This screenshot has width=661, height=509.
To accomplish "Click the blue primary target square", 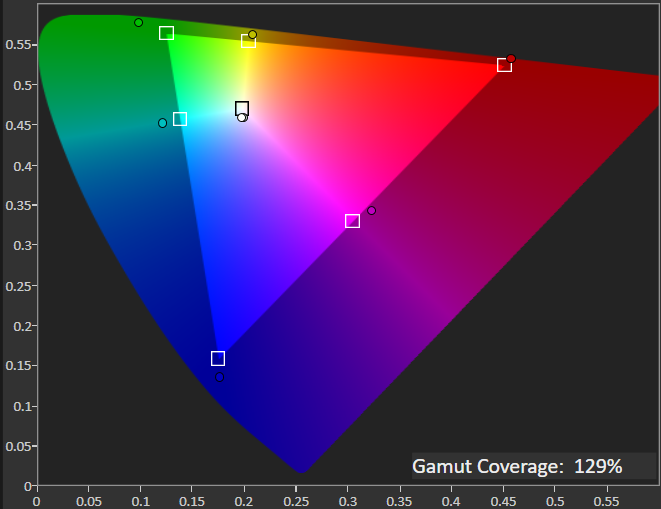I will tap(218, 358).
